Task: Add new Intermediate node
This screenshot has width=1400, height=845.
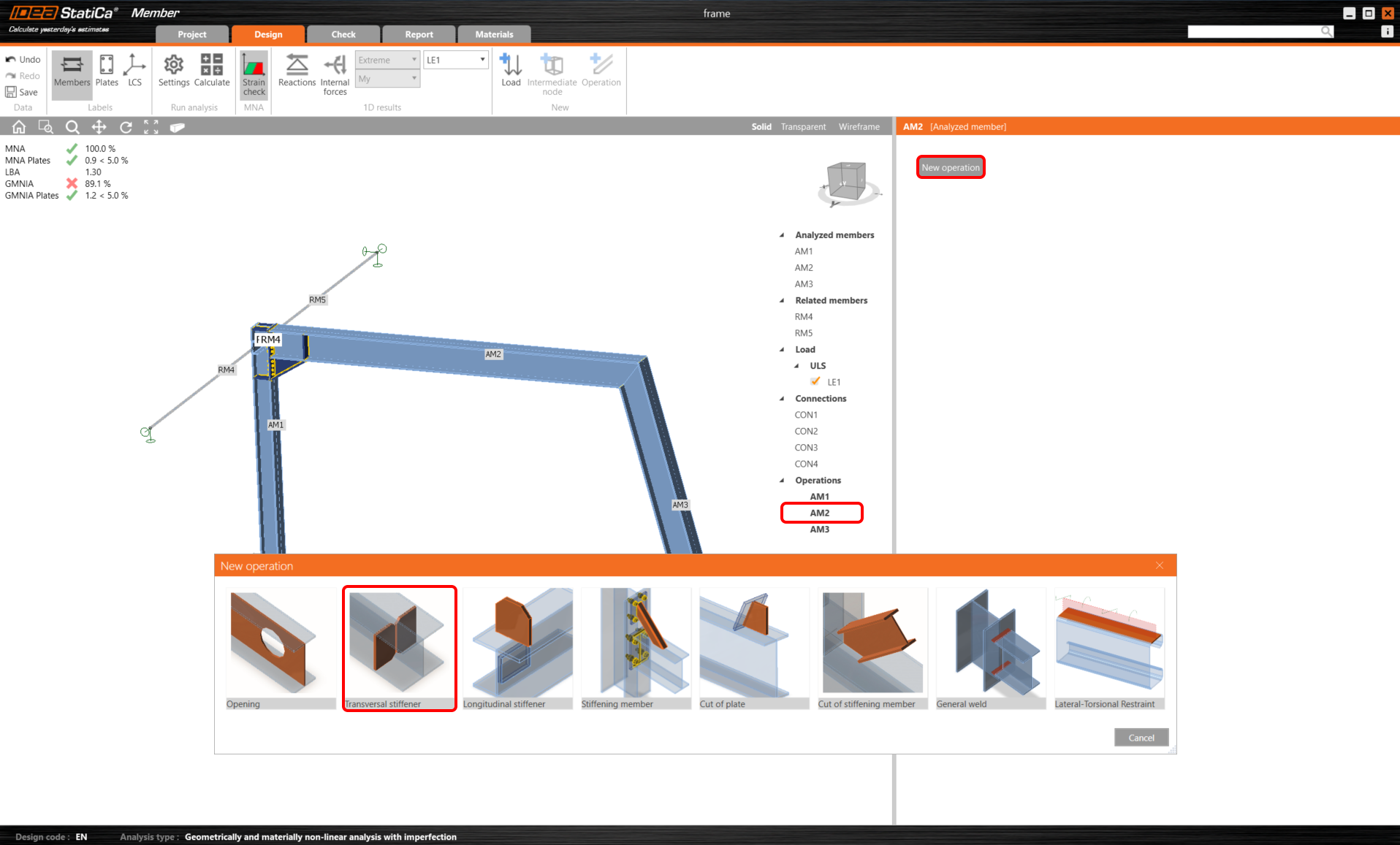Action: click(552, 74)
